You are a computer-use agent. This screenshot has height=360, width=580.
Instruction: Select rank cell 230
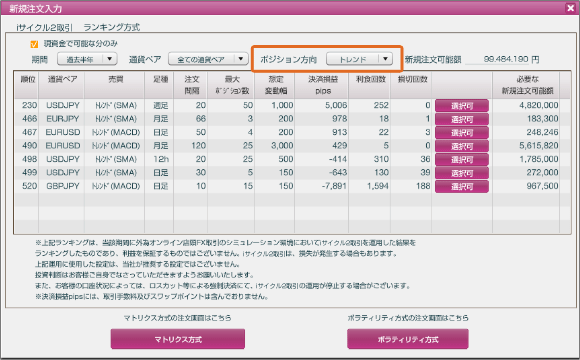click(29, 105)
